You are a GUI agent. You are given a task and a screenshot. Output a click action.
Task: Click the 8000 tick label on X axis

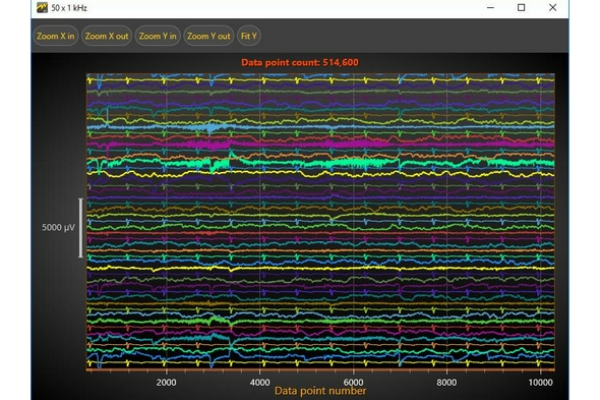(x=447, y=382)
